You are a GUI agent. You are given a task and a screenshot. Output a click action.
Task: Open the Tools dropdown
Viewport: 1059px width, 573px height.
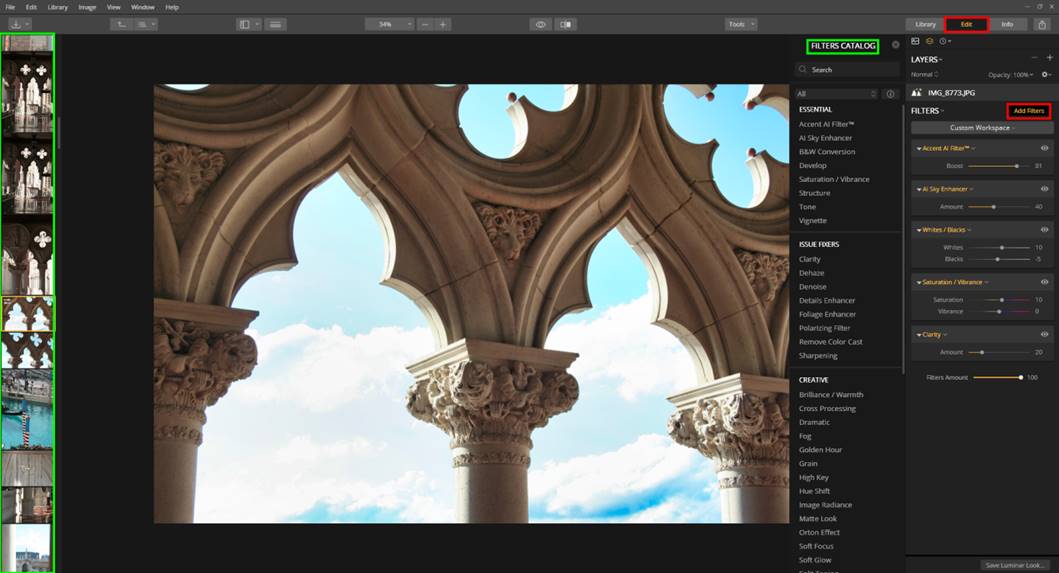(741, 24)
